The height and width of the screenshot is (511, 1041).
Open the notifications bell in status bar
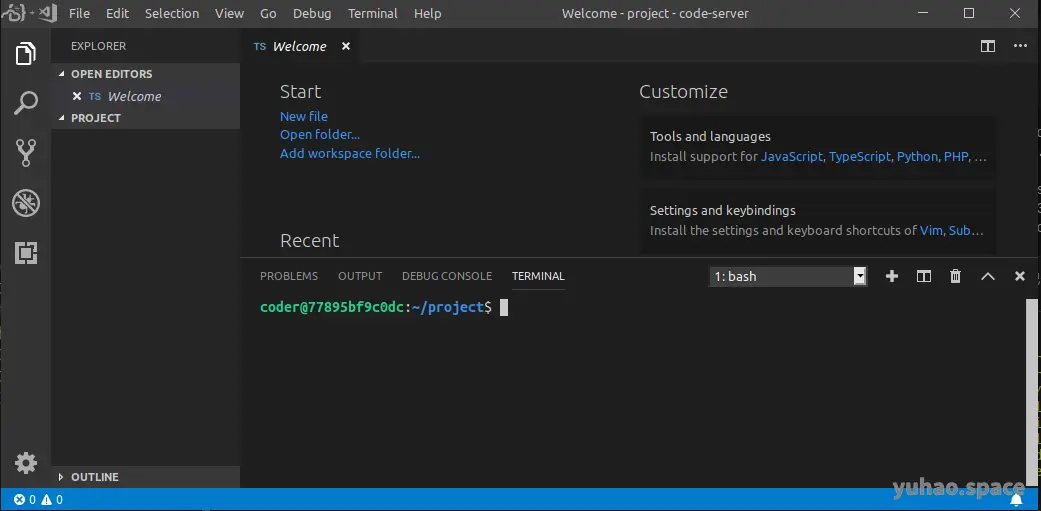1016,499
